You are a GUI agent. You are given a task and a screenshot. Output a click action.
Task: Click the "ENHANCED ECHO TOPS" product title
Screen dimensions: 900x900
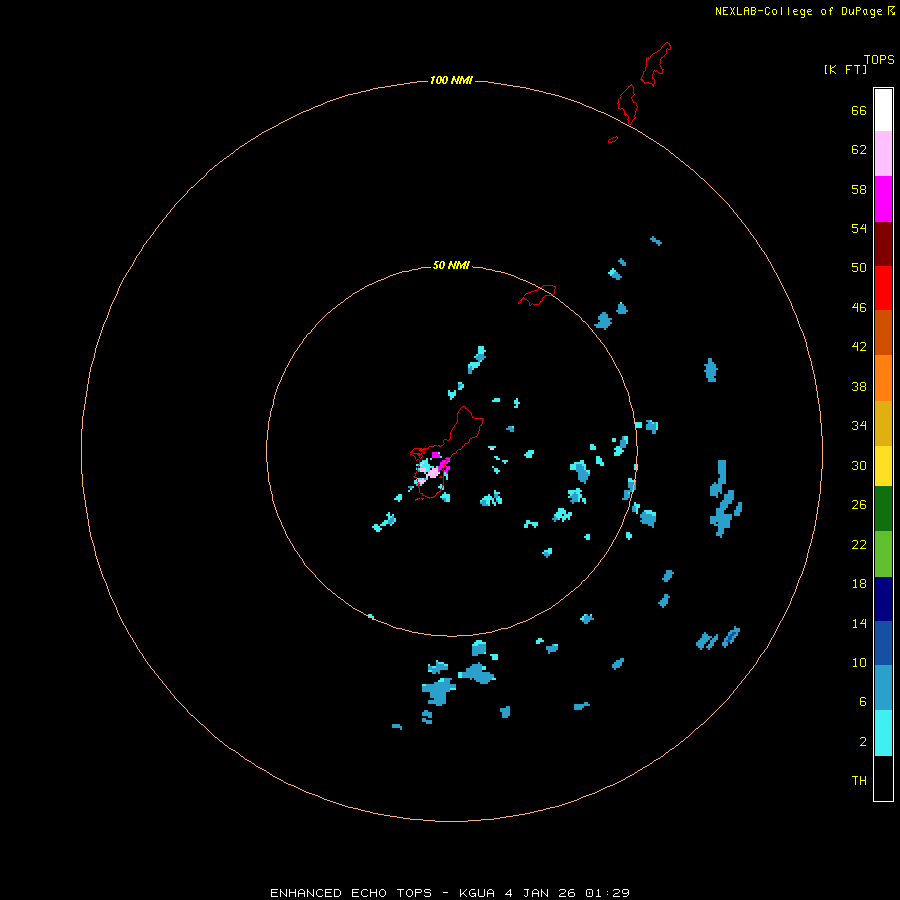tap(351, 893)
